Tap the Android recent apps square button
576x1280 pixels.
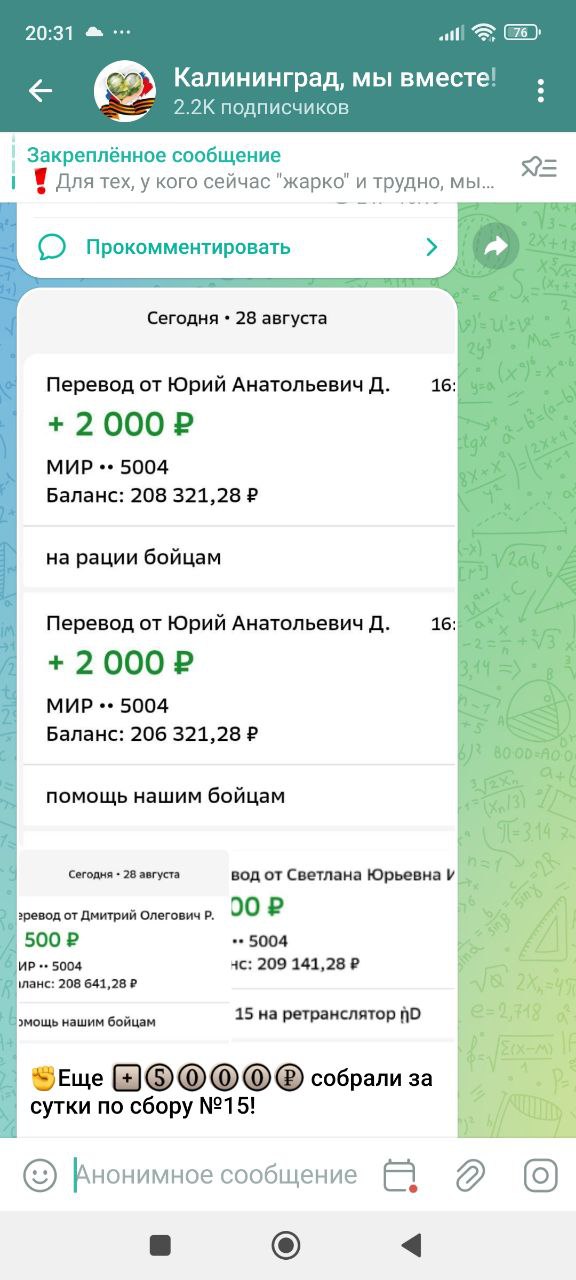tap(160, 1245)
